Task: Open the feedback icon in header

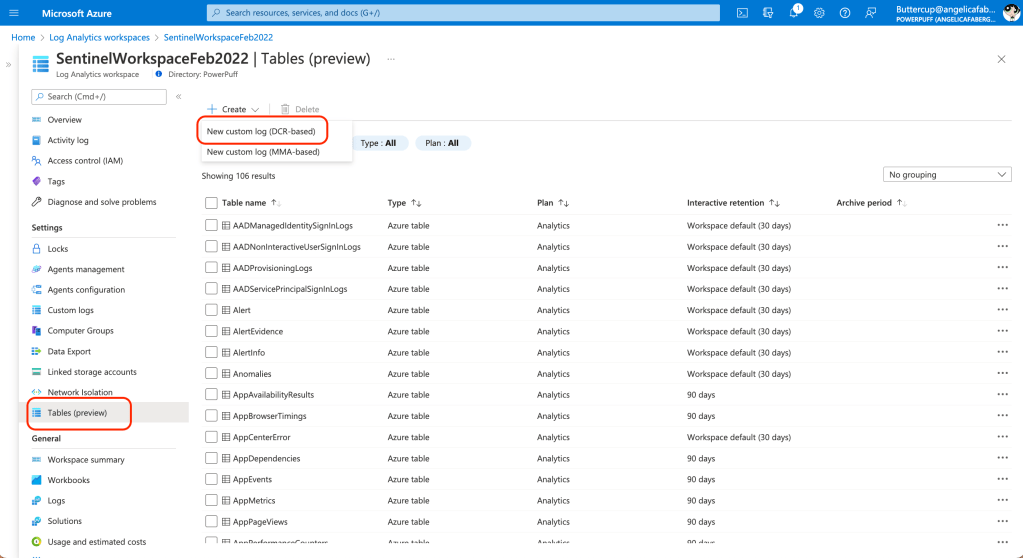Action: click(871, 13)
